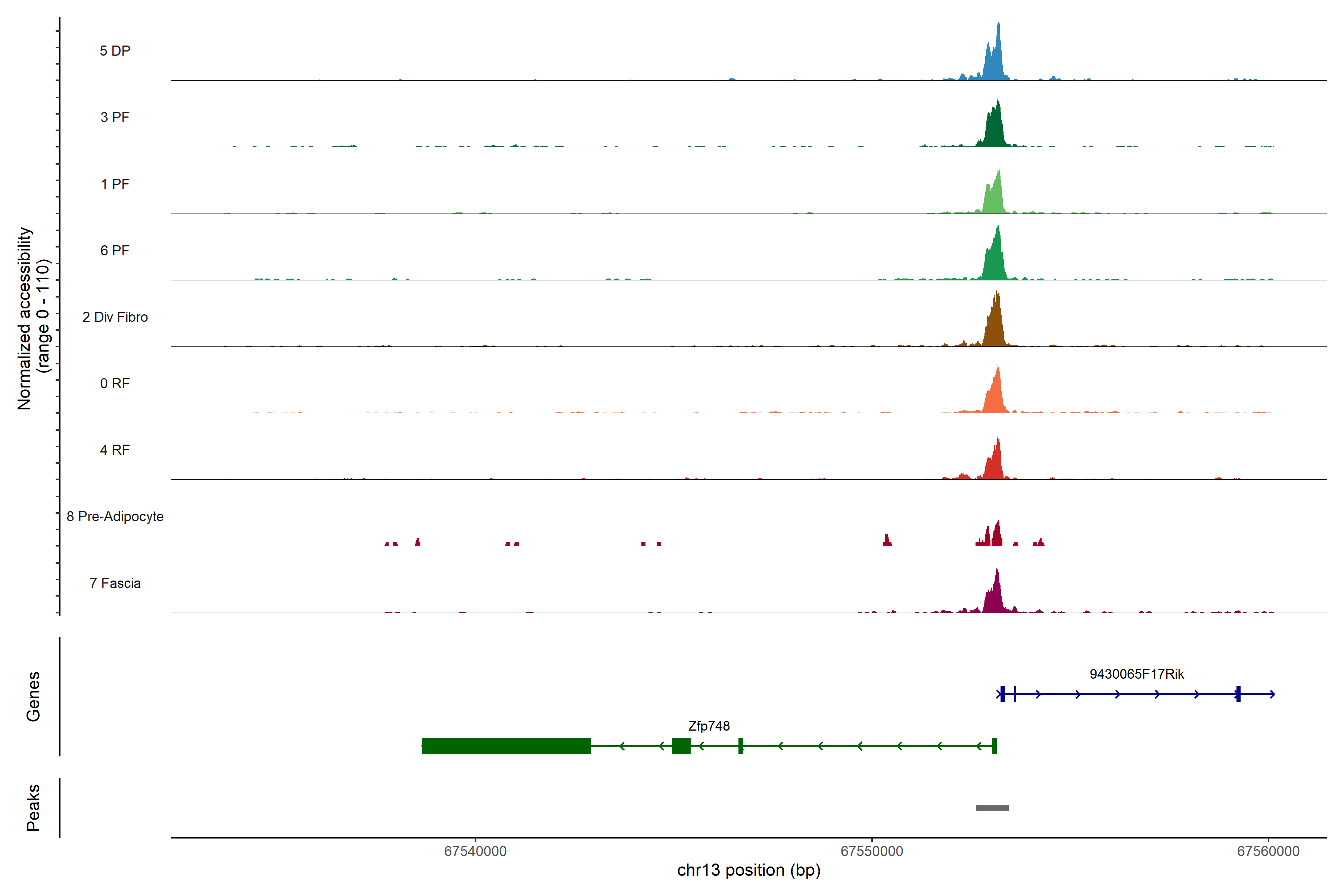The width and height of the screenshot is (1344, 896).
Task: Click the 9430065F17Rik gene label
Action: point(1136,674)
